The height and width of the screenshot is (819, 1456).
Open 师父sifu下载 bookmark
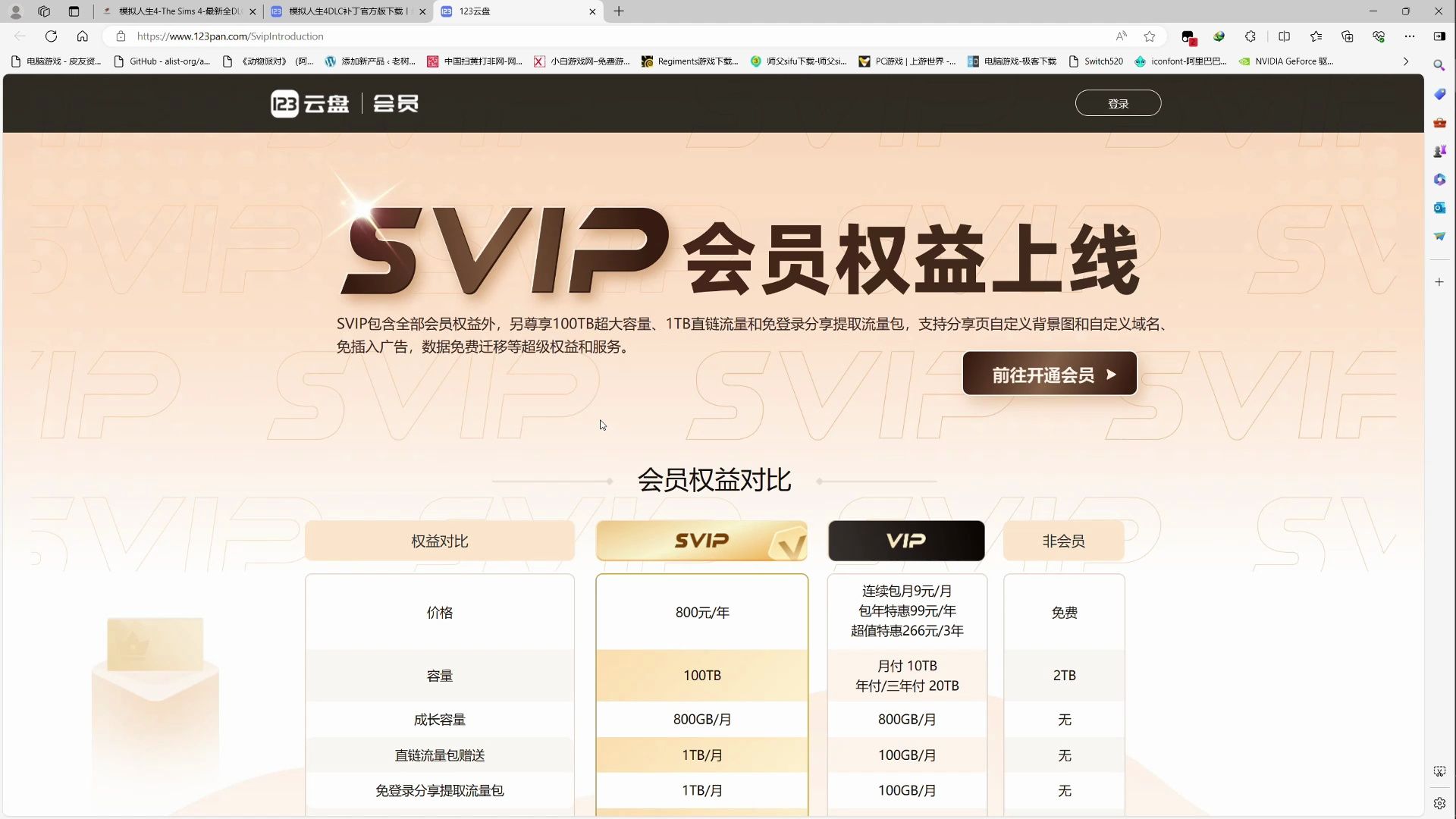799,61
